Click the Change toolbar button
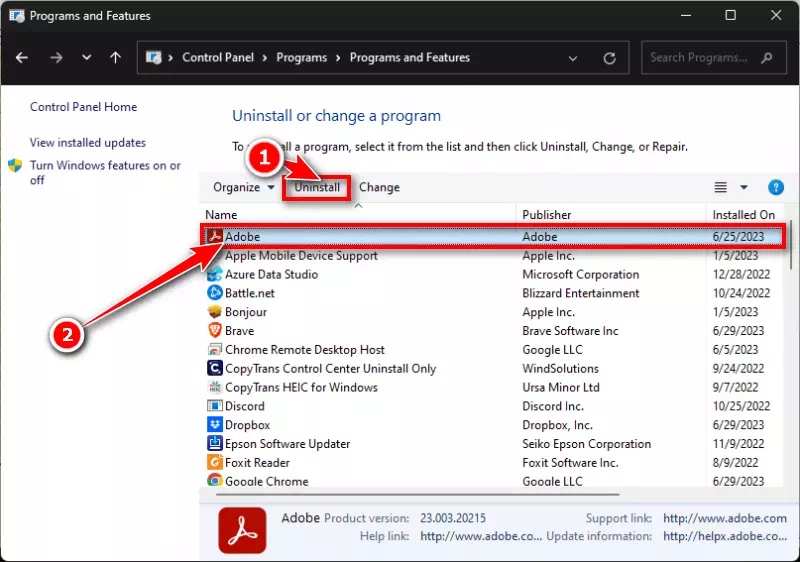This screenshot has width=800, height=562. tap(379, 187)
